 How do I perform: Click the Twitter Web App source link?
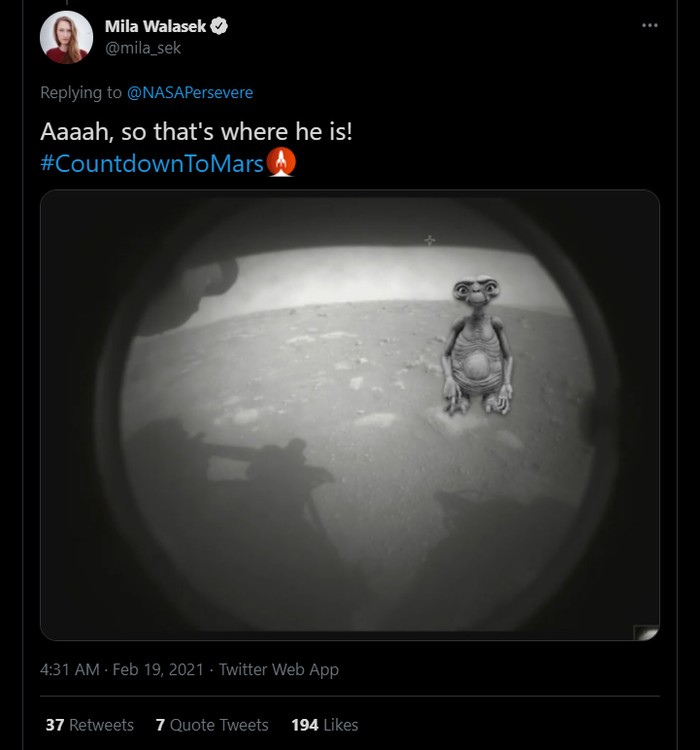pos(279,669)
